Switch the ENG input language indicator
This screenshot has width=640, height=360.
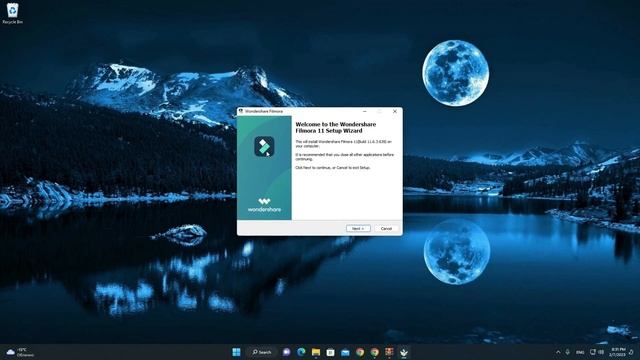(580, 352)
